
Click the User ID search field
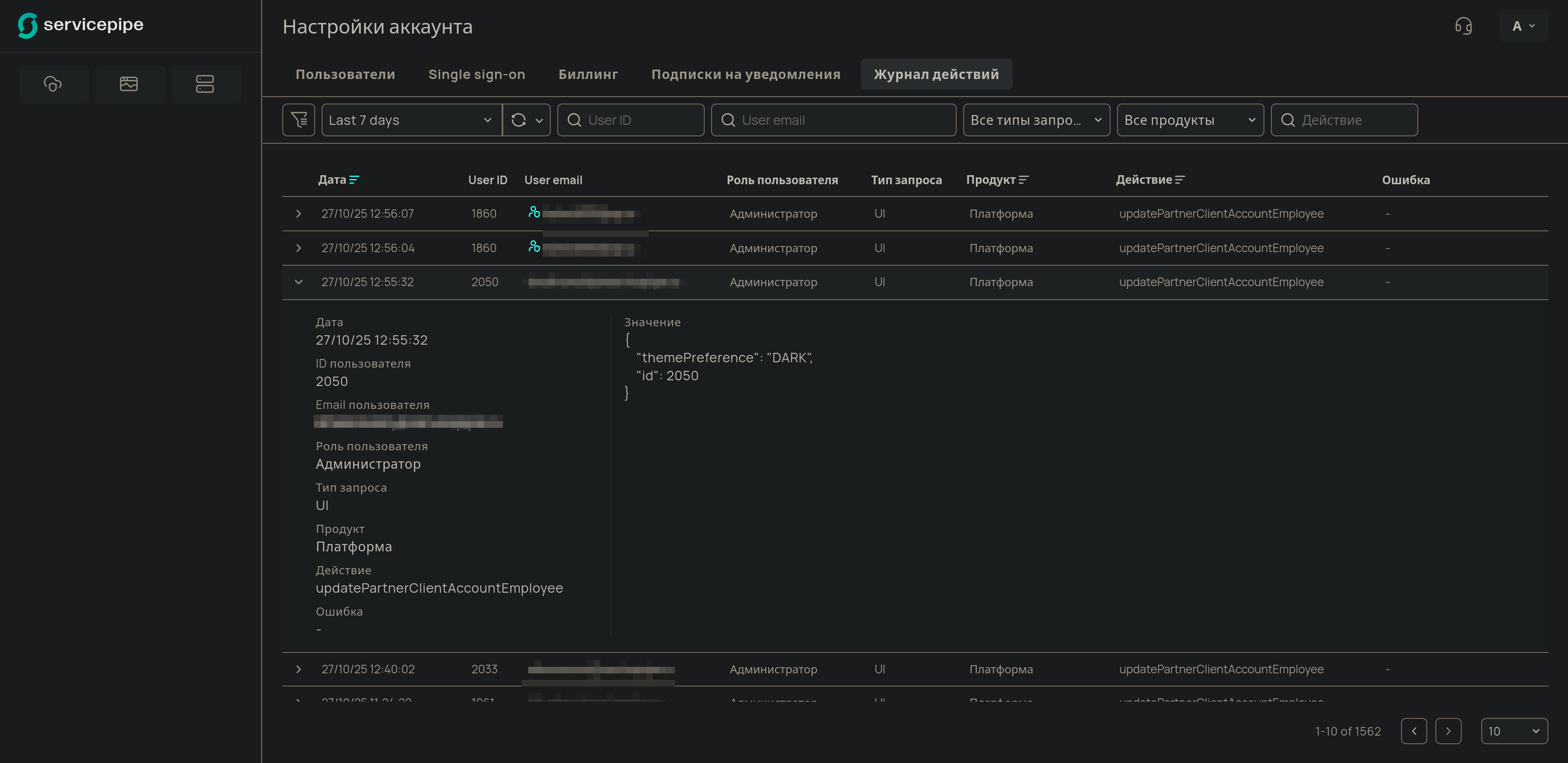631,120
